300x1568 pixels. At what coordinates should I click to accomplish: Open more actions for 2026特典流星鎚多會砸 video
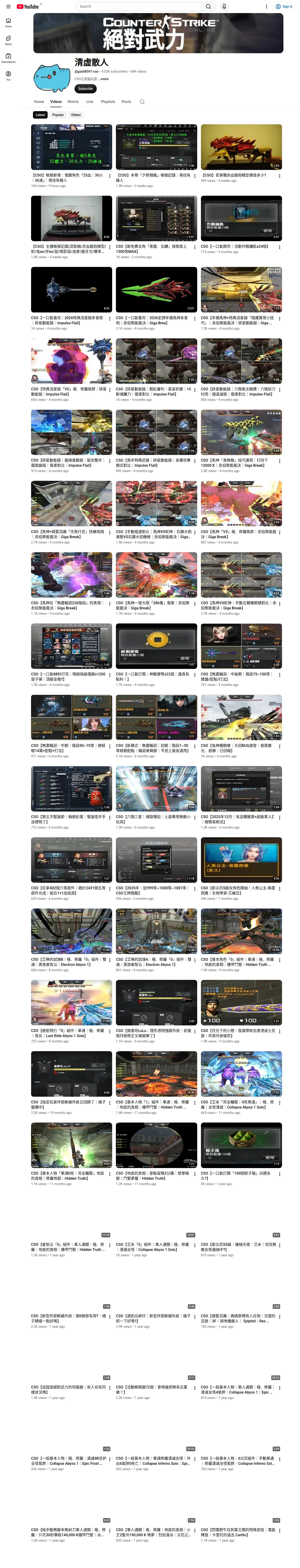click(110, 318)
